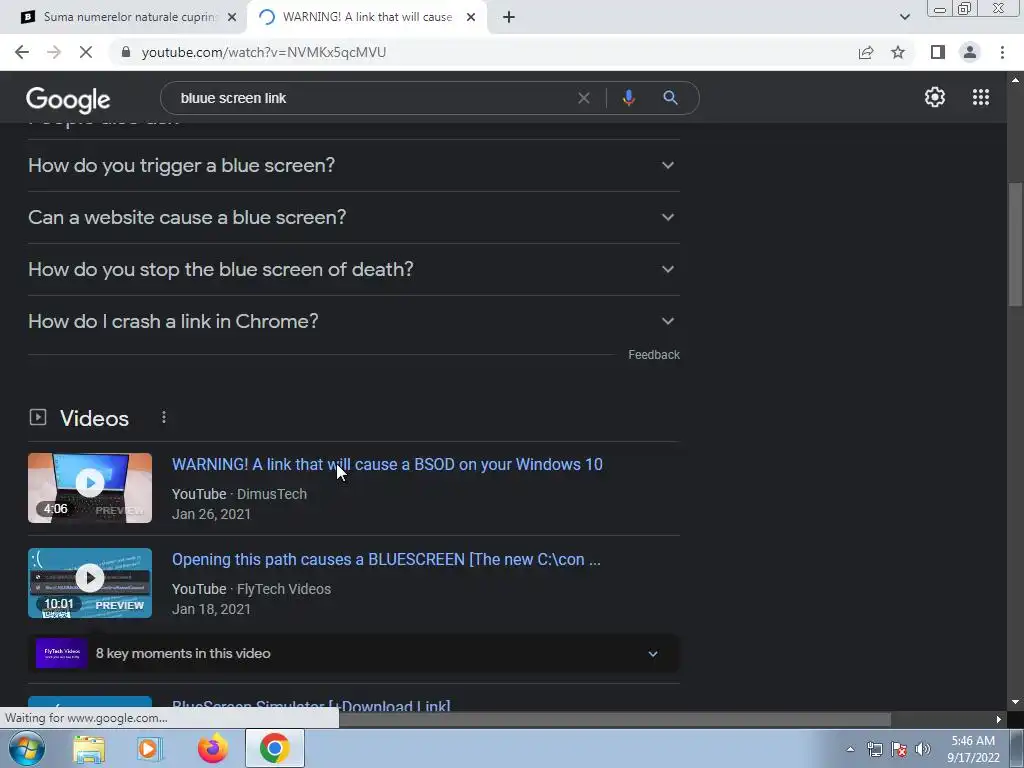Click the volume speaker tray icon
This screenshot has width=1024, height=768.
[923, 749]
